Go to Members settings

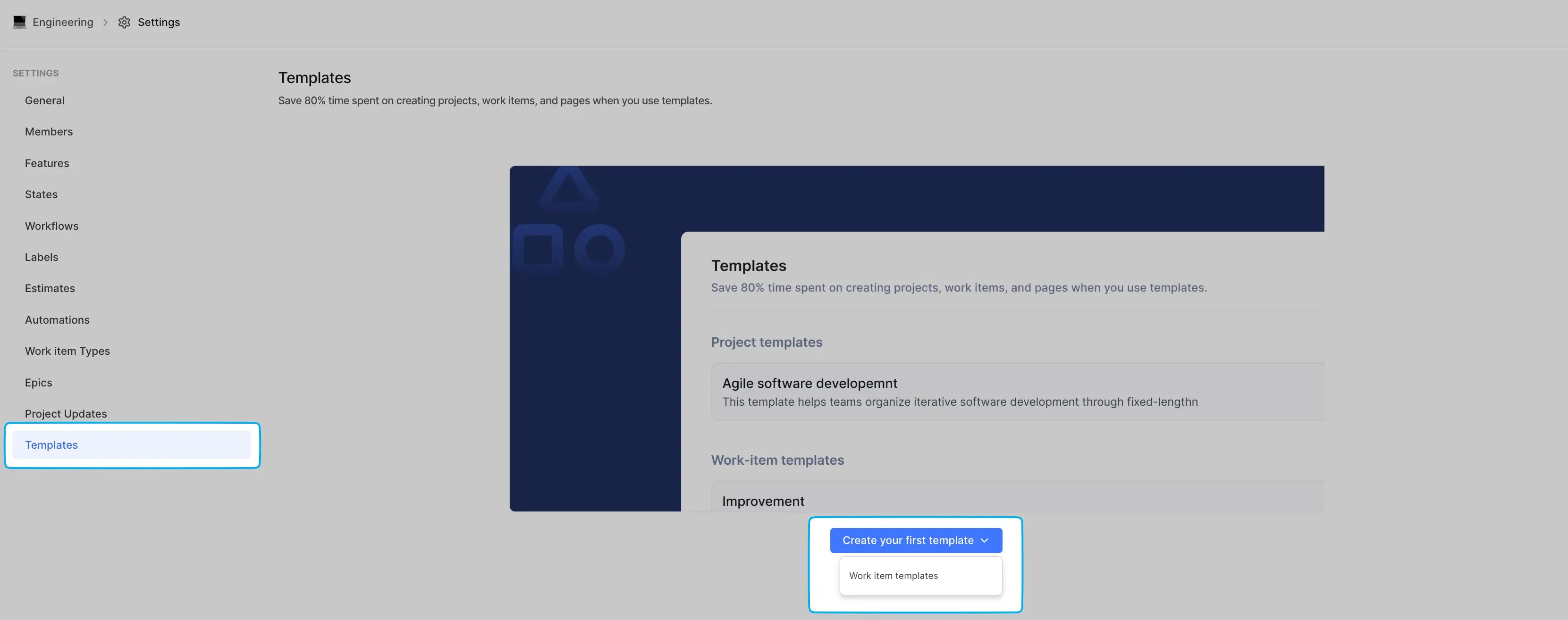49,132
